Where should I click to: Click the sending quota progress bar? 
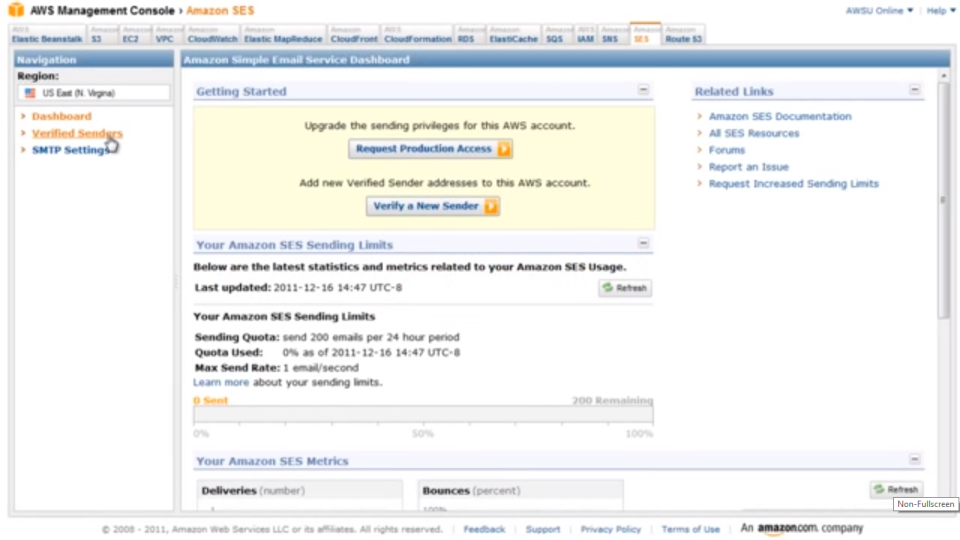(x=423, y=415)
